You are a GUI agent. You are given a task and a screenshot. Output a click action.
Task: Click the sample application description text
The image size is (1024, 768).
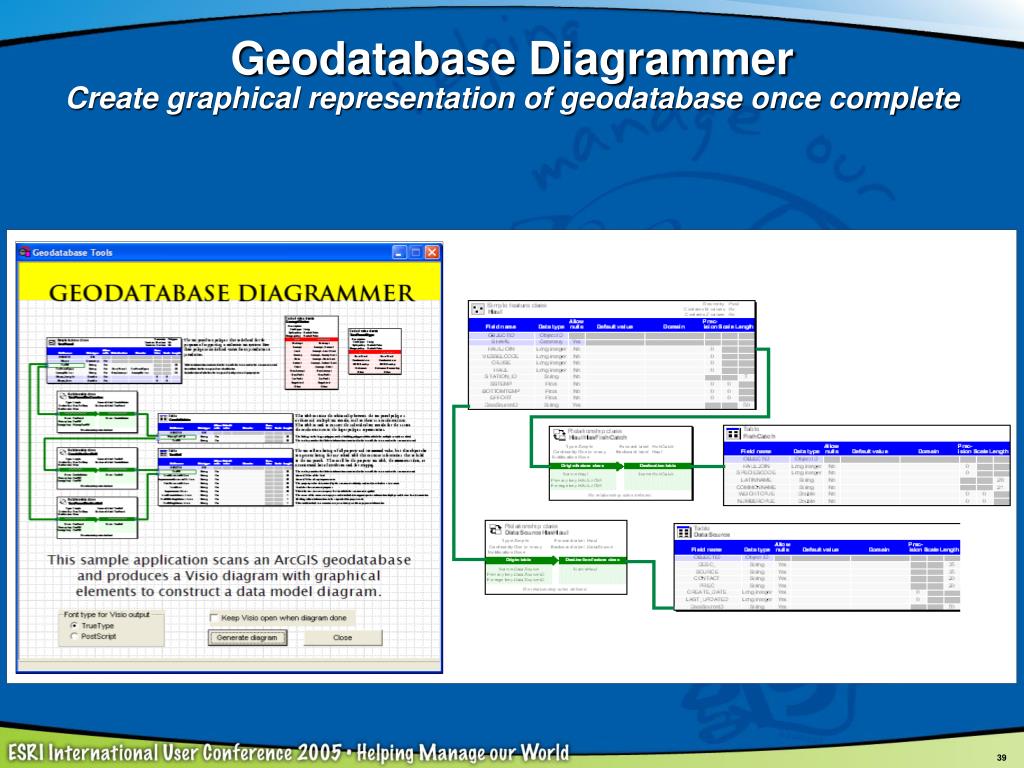[x=229, y=576]
